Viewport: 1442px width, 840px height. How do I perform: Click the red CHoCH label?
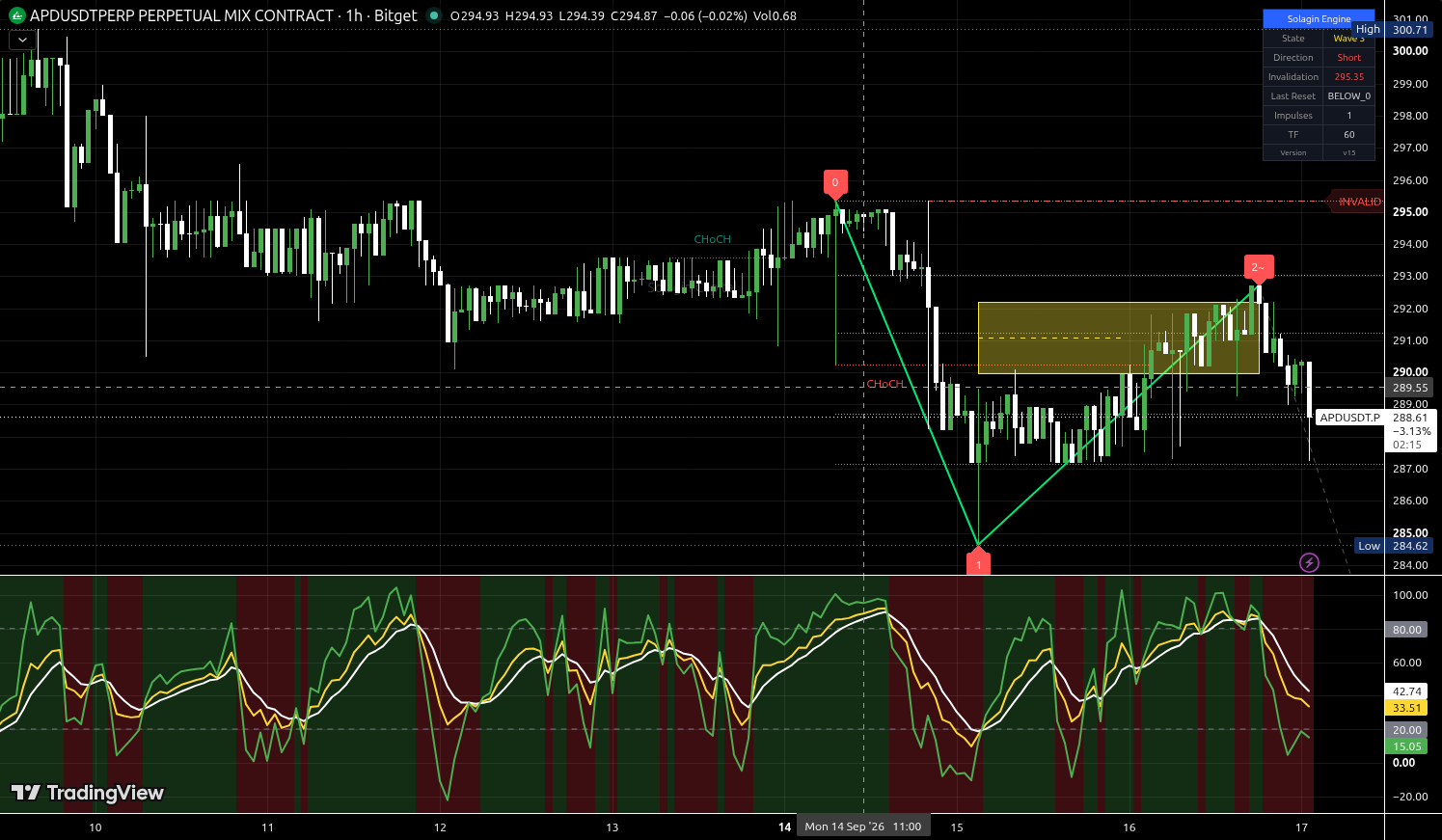click(885, 384)
